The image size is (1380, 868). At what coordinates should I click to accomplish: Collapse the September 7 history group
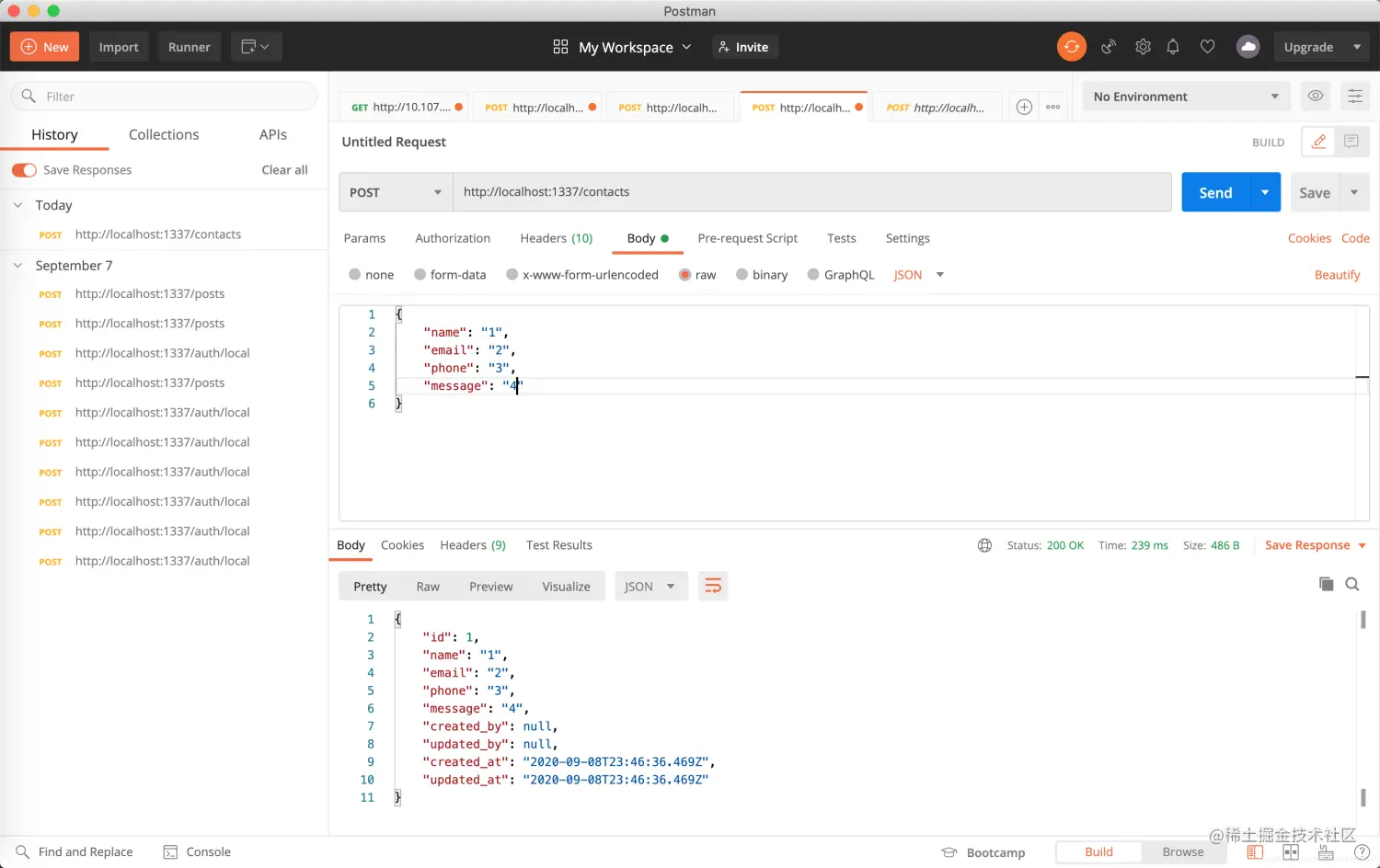(17, 265)
